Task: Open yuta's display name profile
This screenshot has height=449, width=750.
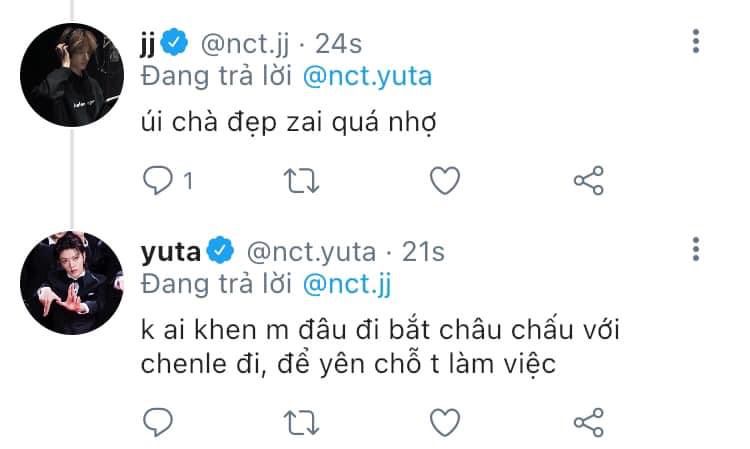Action: (171, 252)
